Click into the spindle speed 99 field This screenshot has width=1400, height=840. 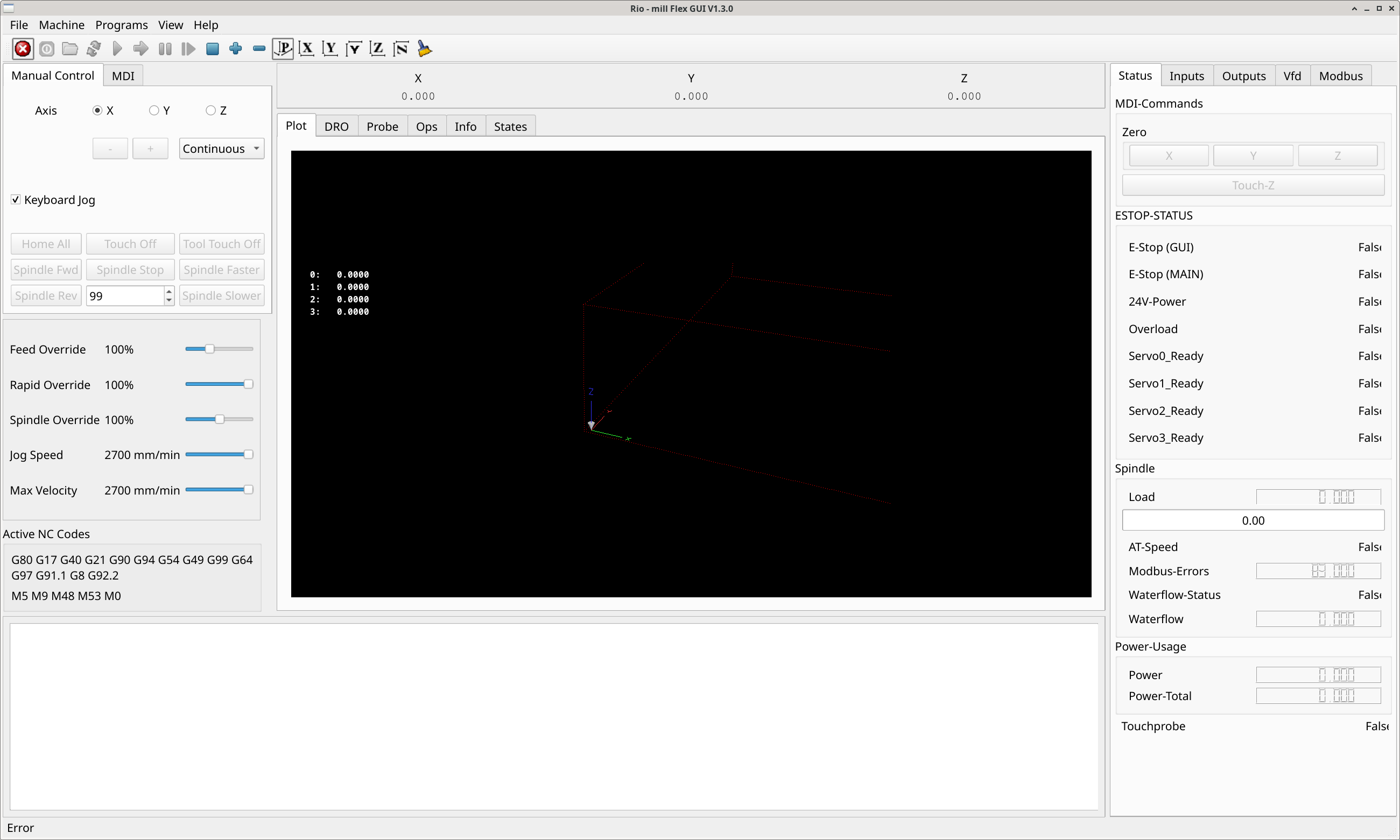124,296
